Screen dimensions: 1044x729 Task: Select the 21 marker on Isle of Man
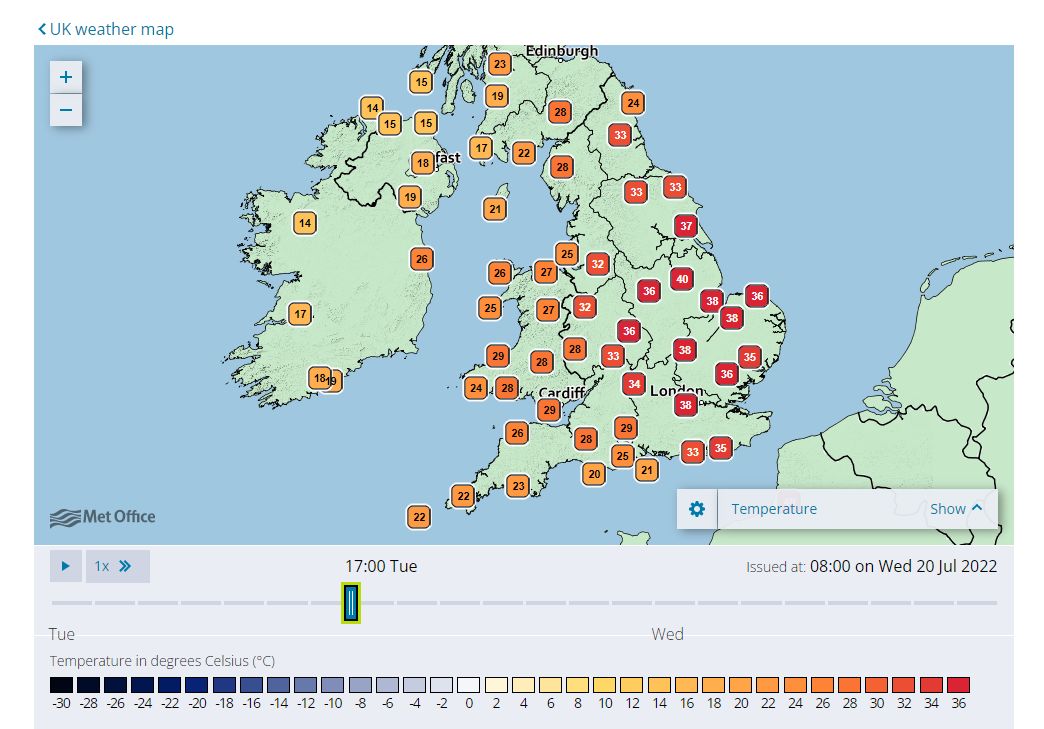tap(495, 209)
